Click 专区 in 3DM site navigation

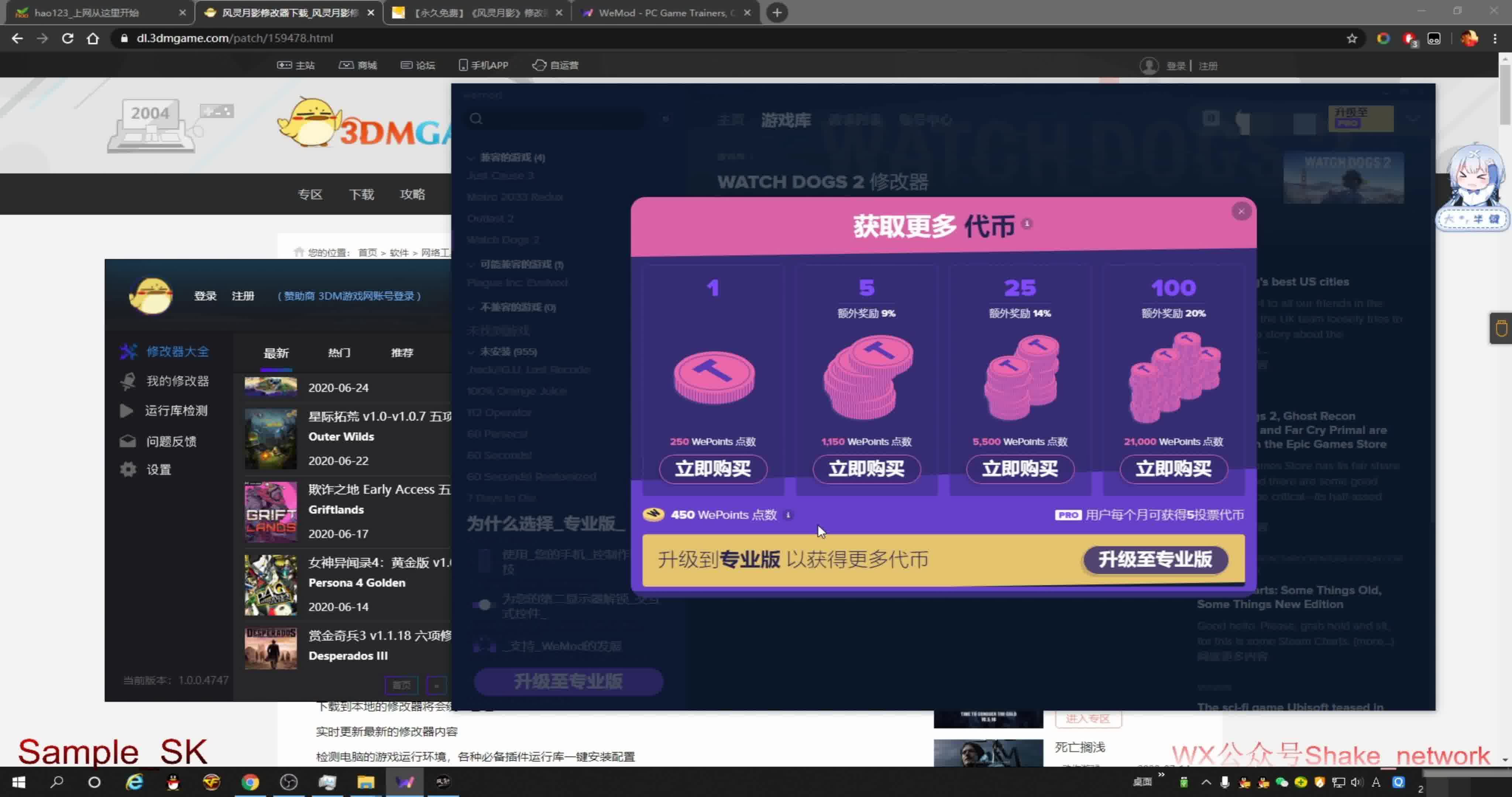(310, 194)
